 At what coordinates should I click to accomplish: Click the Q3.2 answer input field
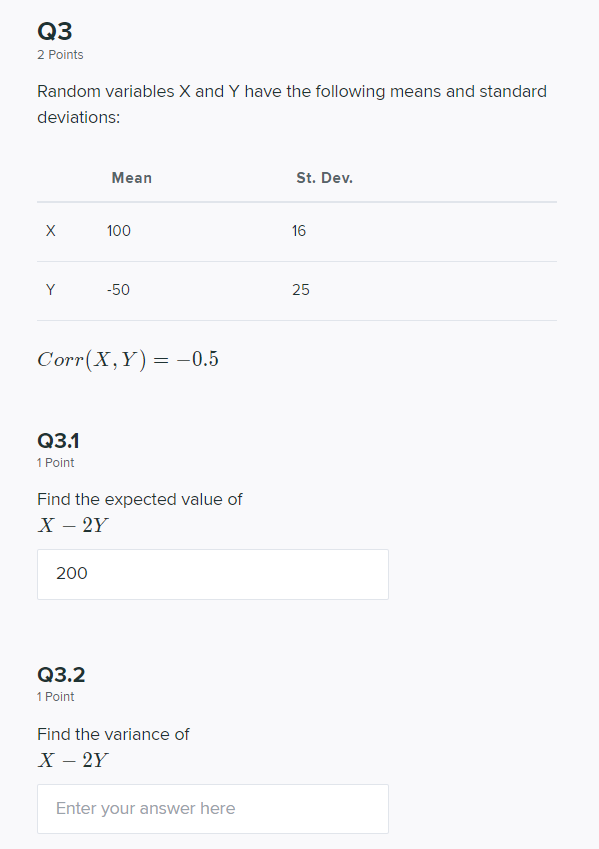click(x=212, y=808)
